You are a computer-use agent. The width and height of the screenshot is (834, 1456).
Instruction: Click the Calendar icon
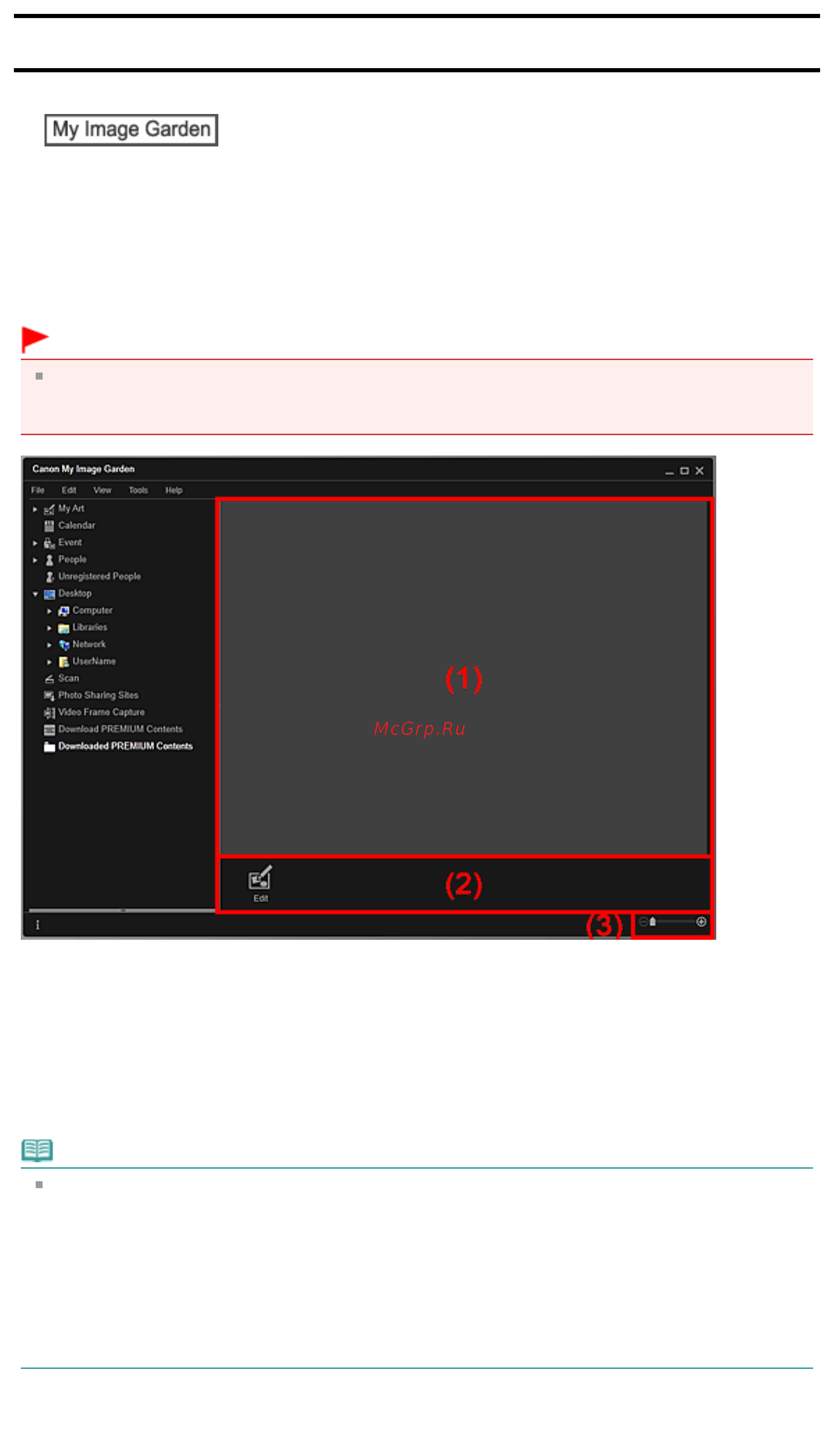point(49,526)
